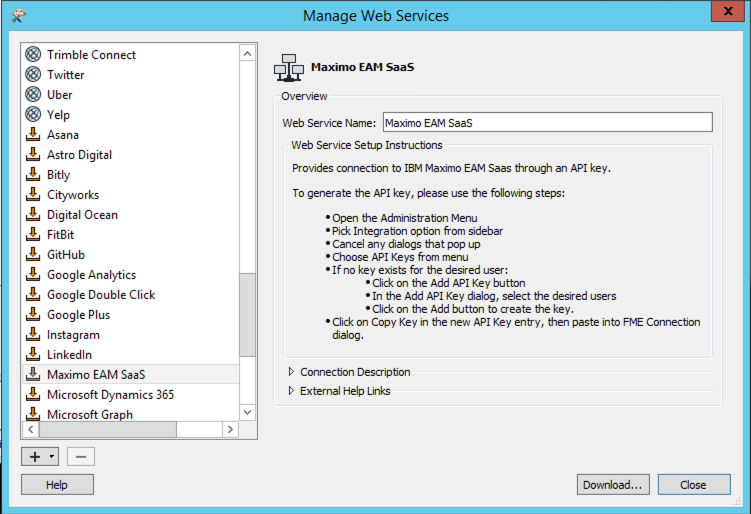The height and width of the screenshot is (514, 751).
Task: Open Help for Manage Web Services
Action: [x=57, y=485]
